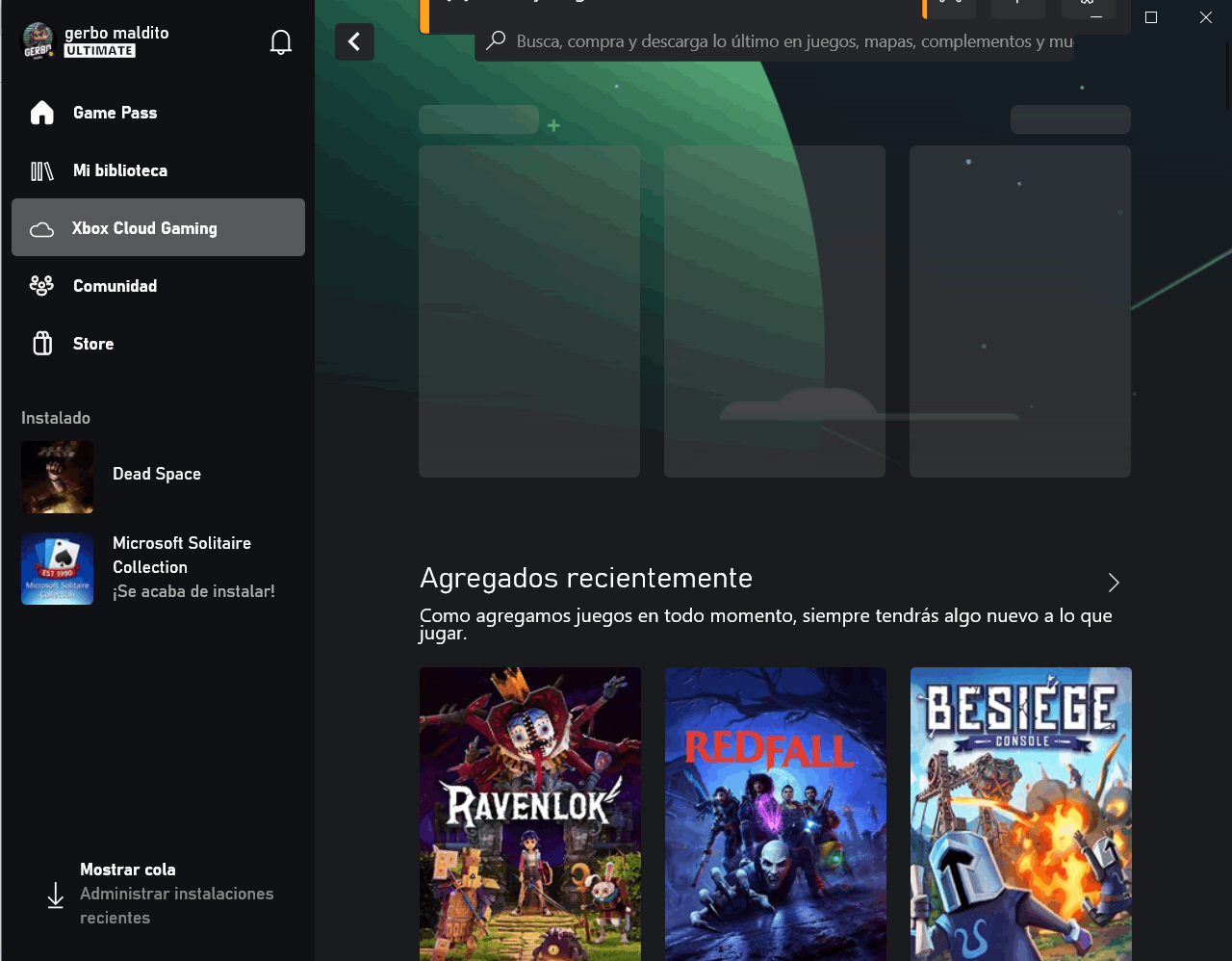Open the Game Pass section

[x=158, y=113]
